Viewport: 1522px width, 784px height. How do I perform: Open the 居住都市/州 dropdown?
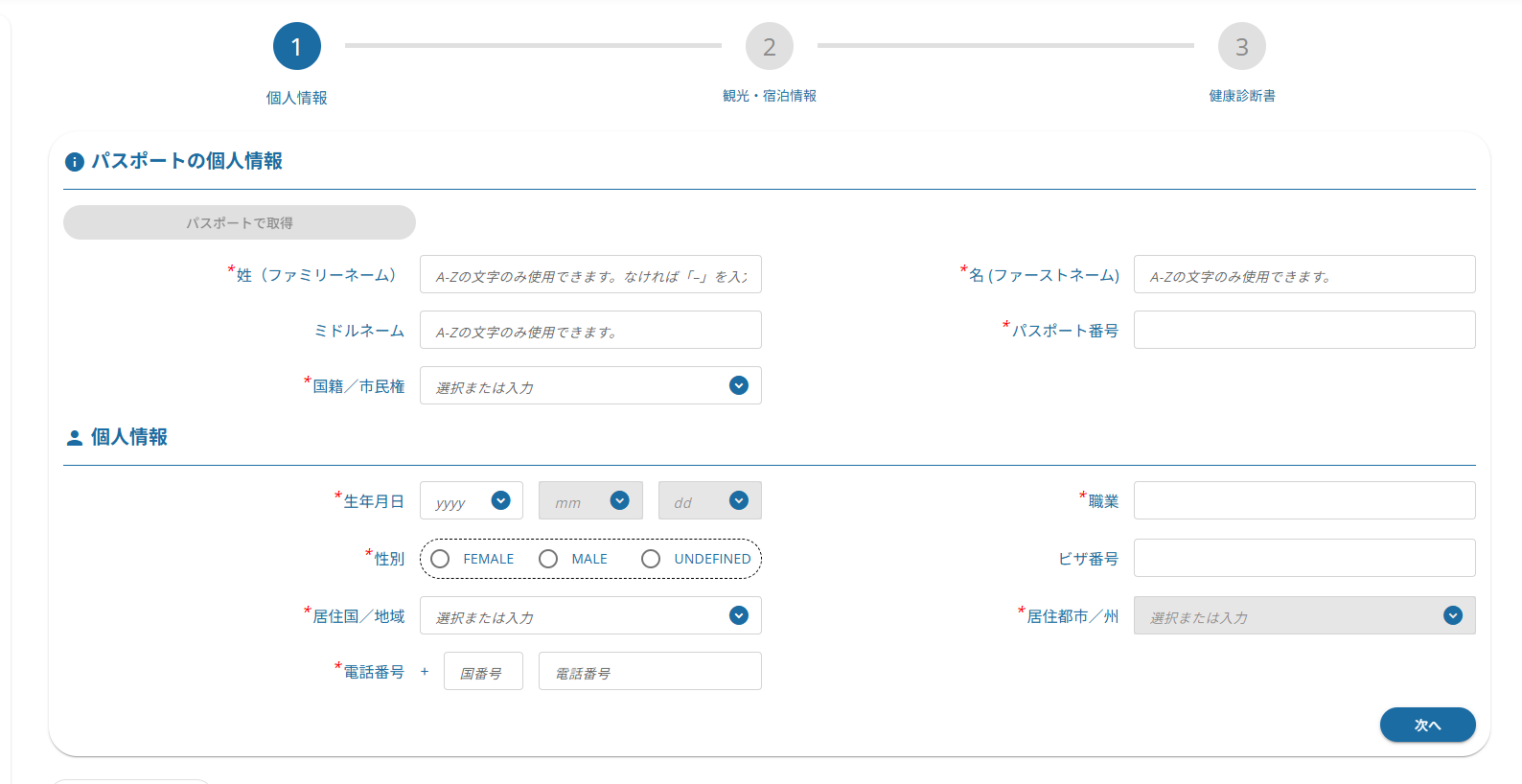pos(1304,615)
